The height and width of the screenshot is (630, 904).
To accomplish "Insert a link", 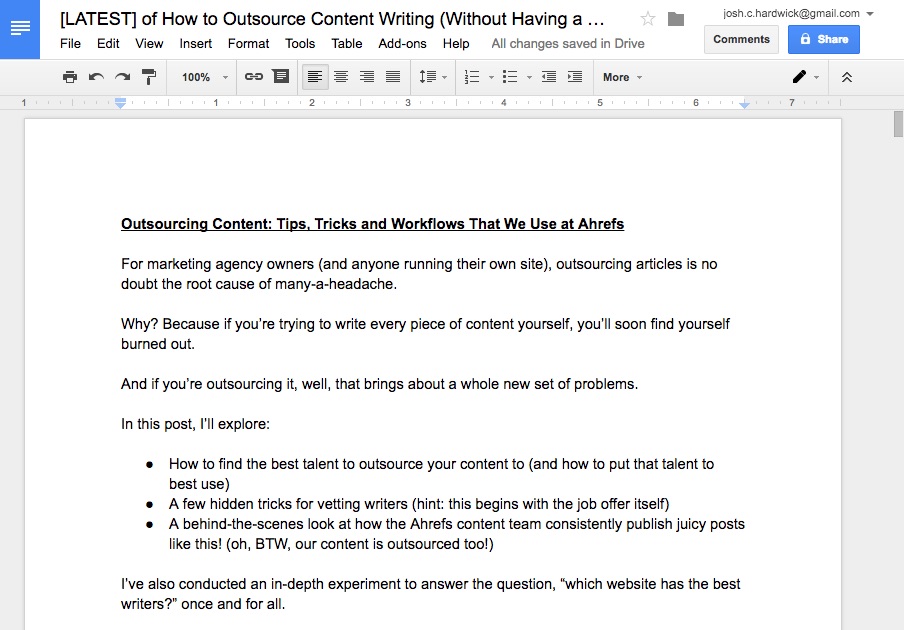I will click(254, 77).
